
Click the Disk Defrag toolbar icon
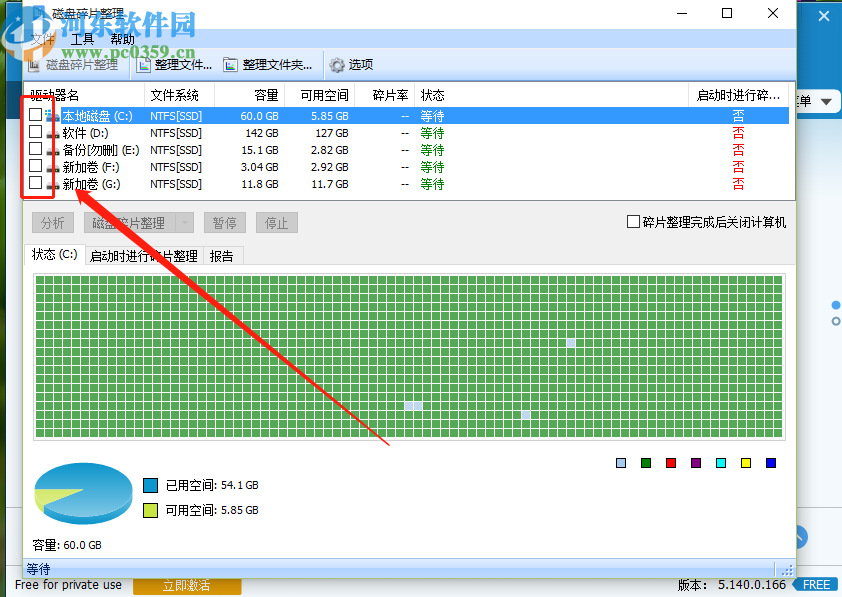(x=34, y=65)
